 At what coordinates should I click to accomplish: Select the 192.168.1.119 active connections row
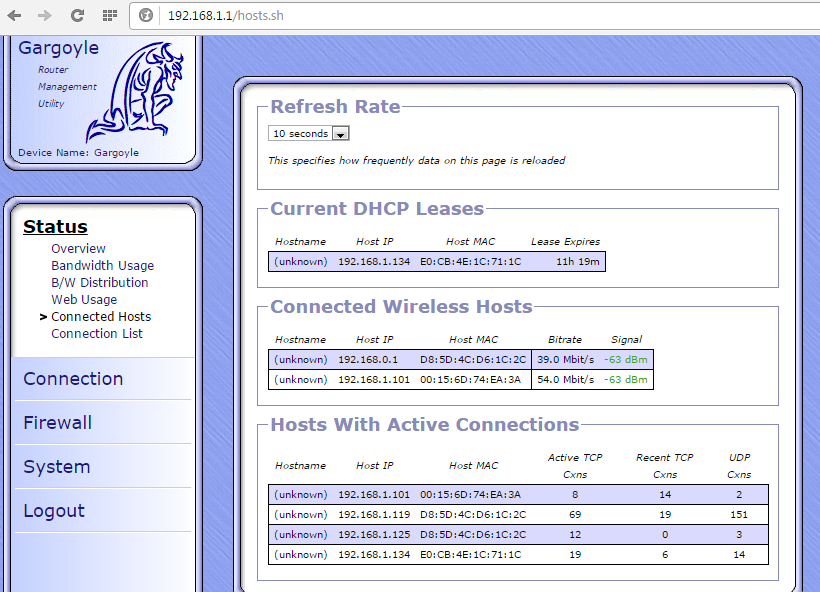click(518, 514)
